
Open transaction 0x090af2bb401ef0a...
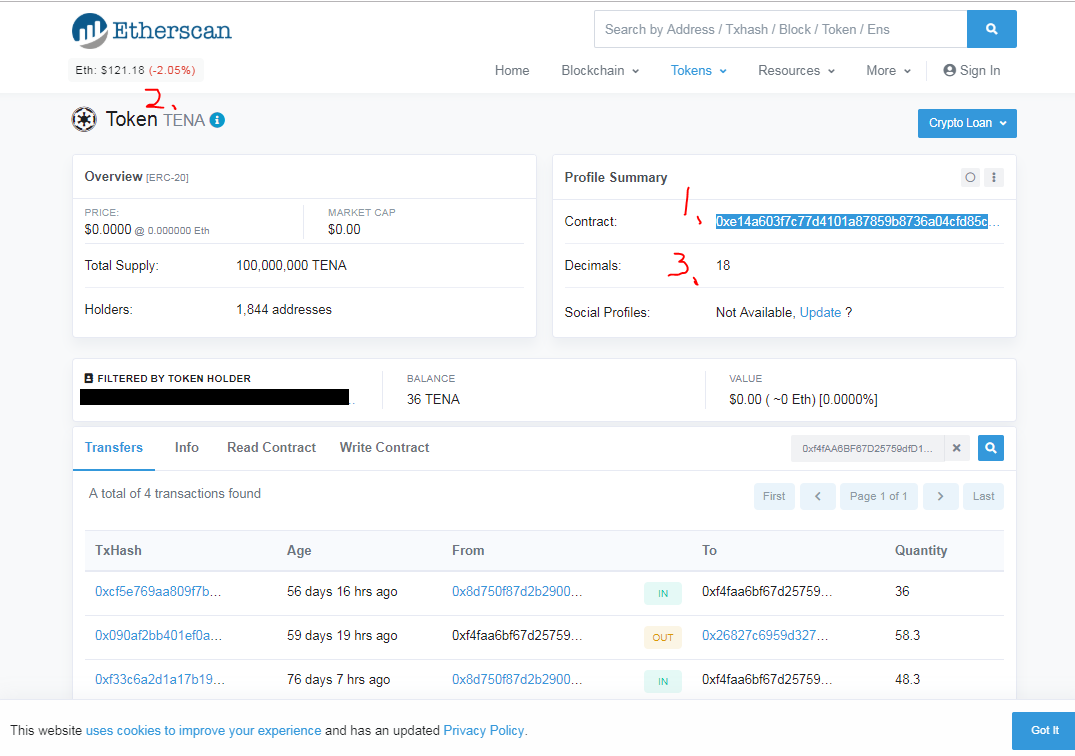(x=158, y=635)
